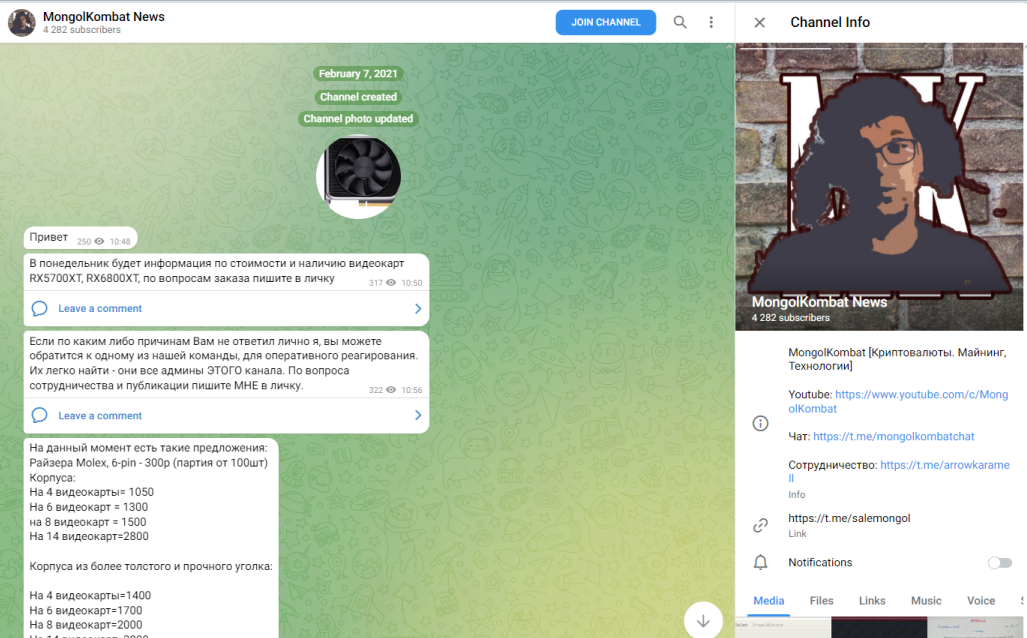The height and width of the screenshot is (638, 1027).
Task: Close the Channel Info panel
Action: [759, 22]
